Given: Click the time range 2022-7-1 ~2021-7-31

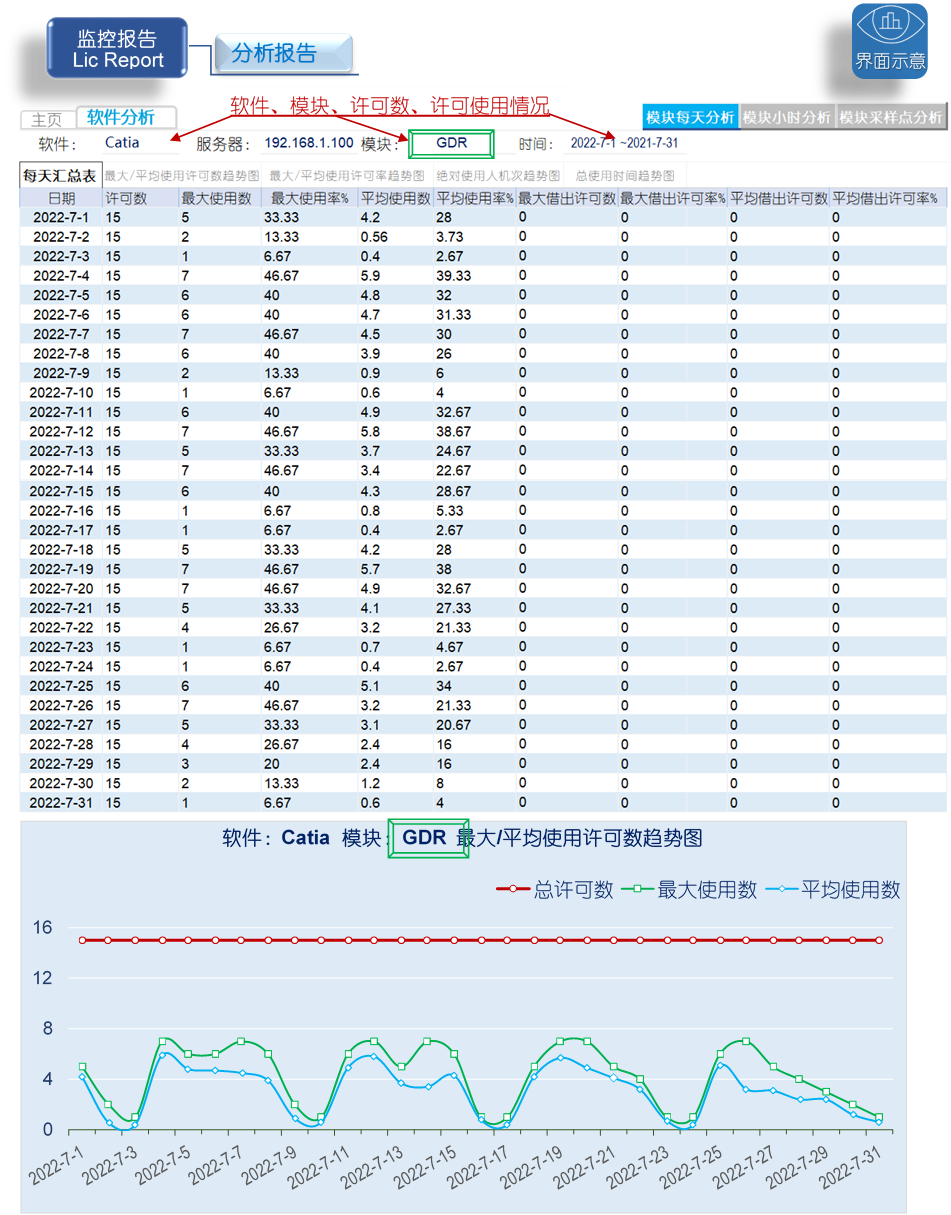Looking at the screenshot, I should coord(625,143).
